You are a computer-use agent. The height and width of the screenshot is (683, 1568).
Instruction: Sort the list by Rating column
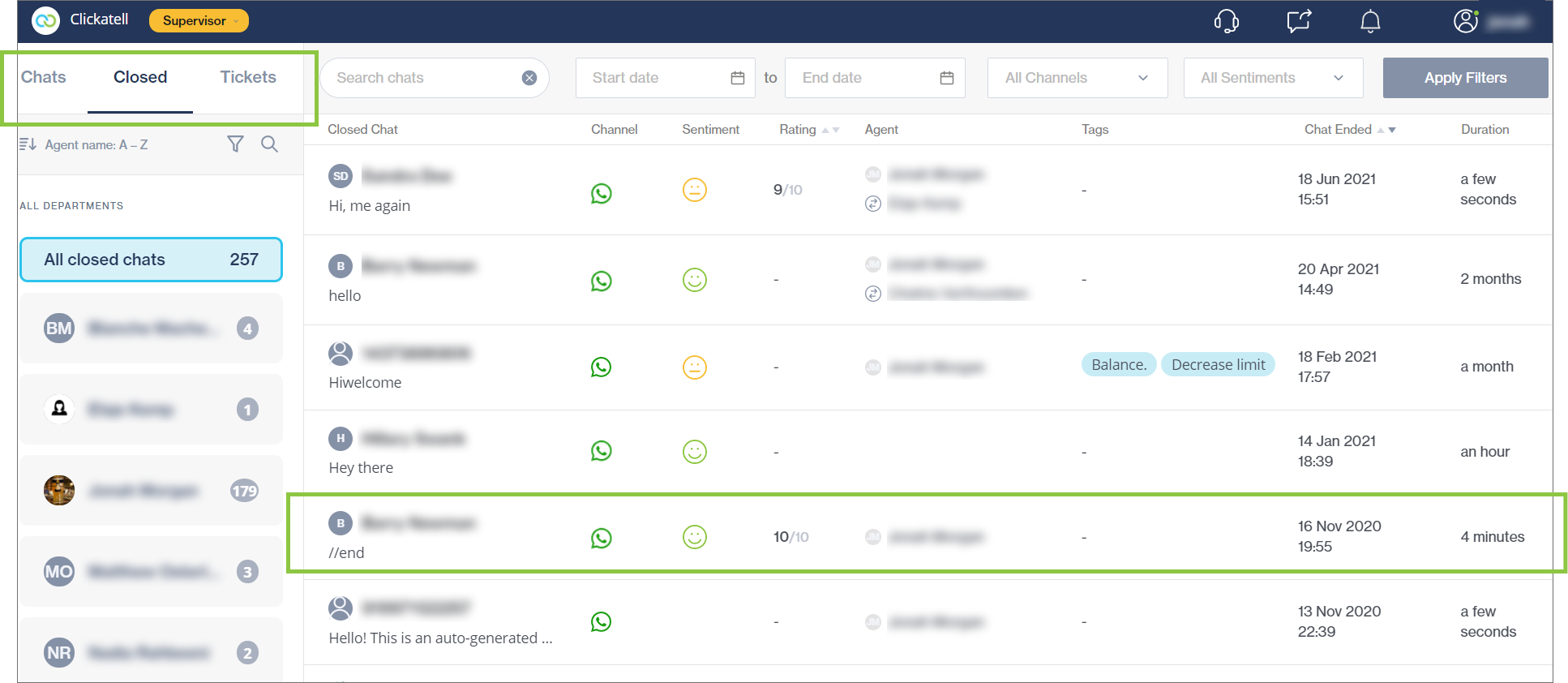click(830, 130)
